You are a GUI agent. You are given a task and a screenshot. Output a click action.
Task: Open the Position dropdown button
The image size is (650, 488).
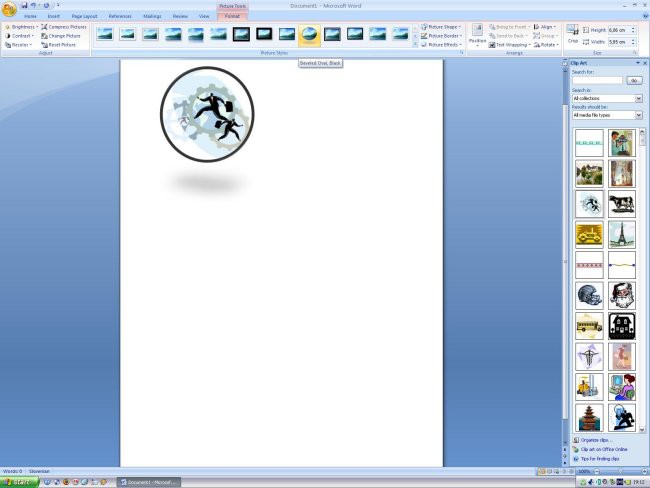pyautogui.click(x=477, y=35)
